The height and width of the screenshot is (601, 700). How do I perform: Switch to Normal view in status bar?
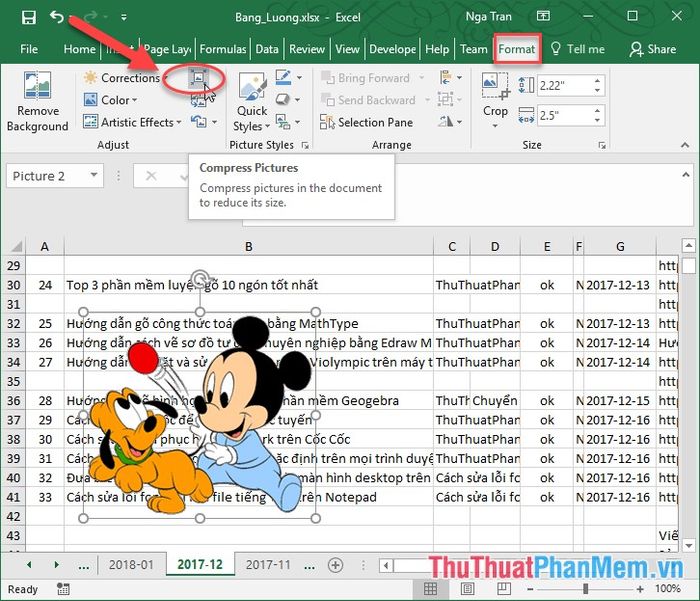coord(431,590)
